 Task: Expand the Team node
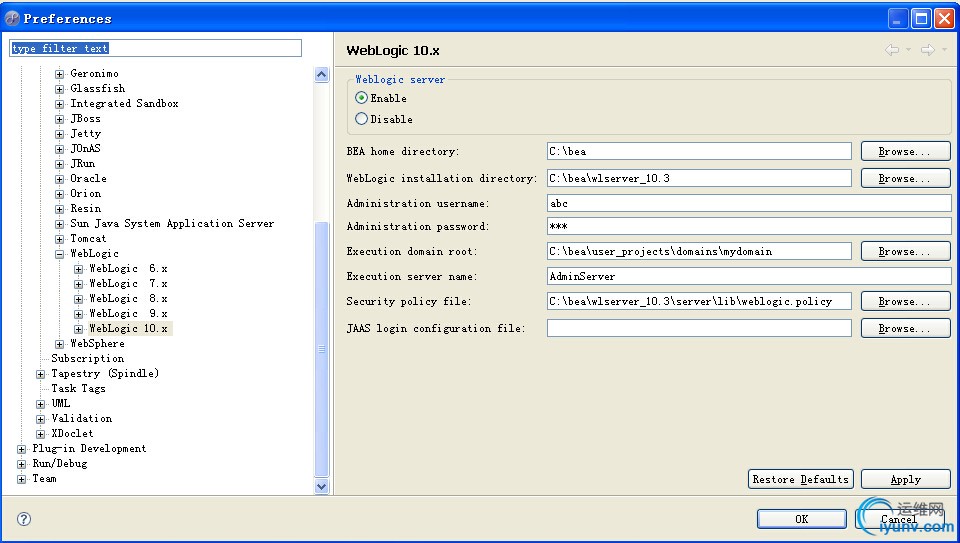tap(21, 479)
